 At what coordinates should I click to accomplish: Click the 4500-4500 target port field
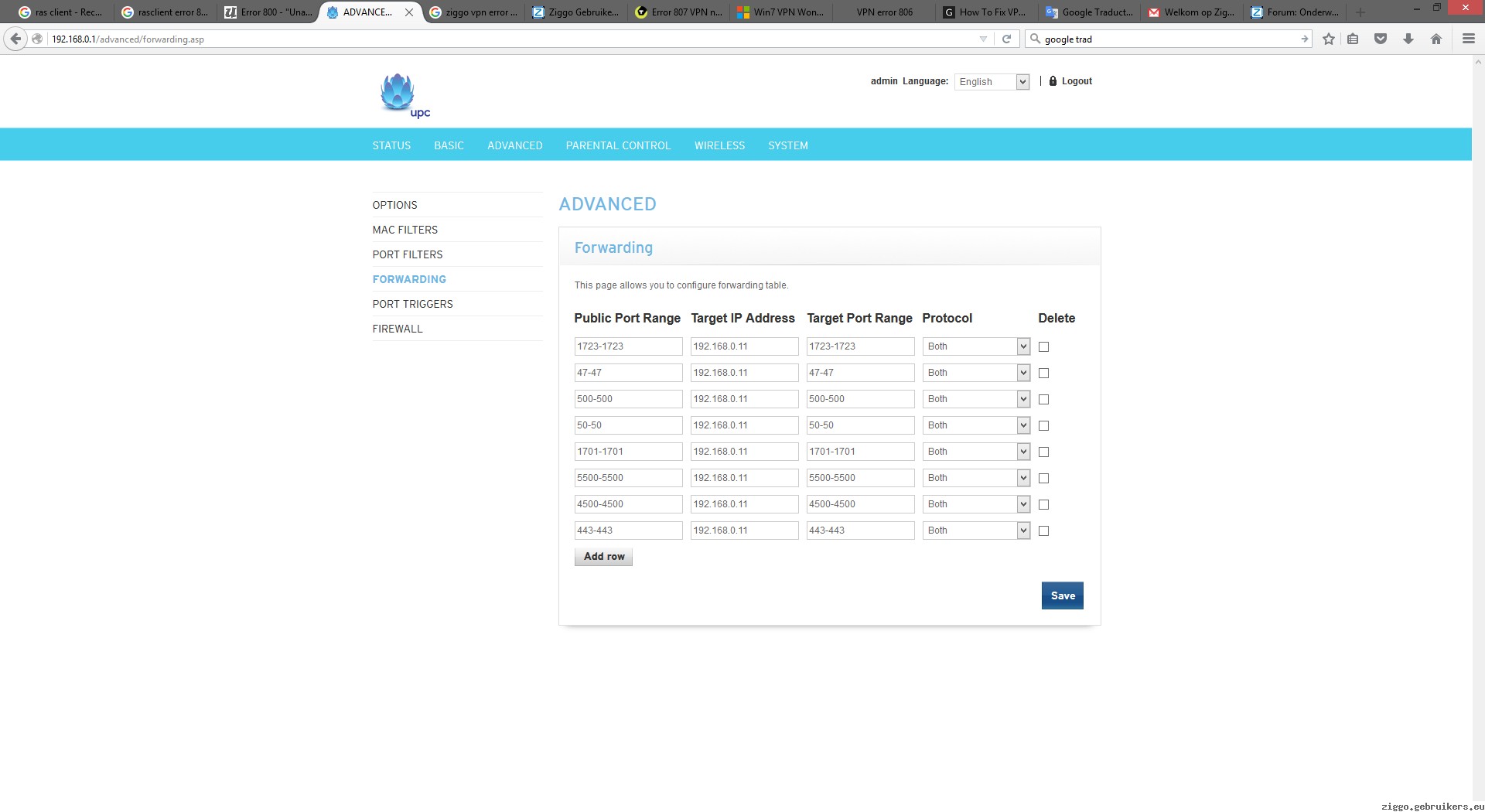pyautogui.click(x=860, y=504)
